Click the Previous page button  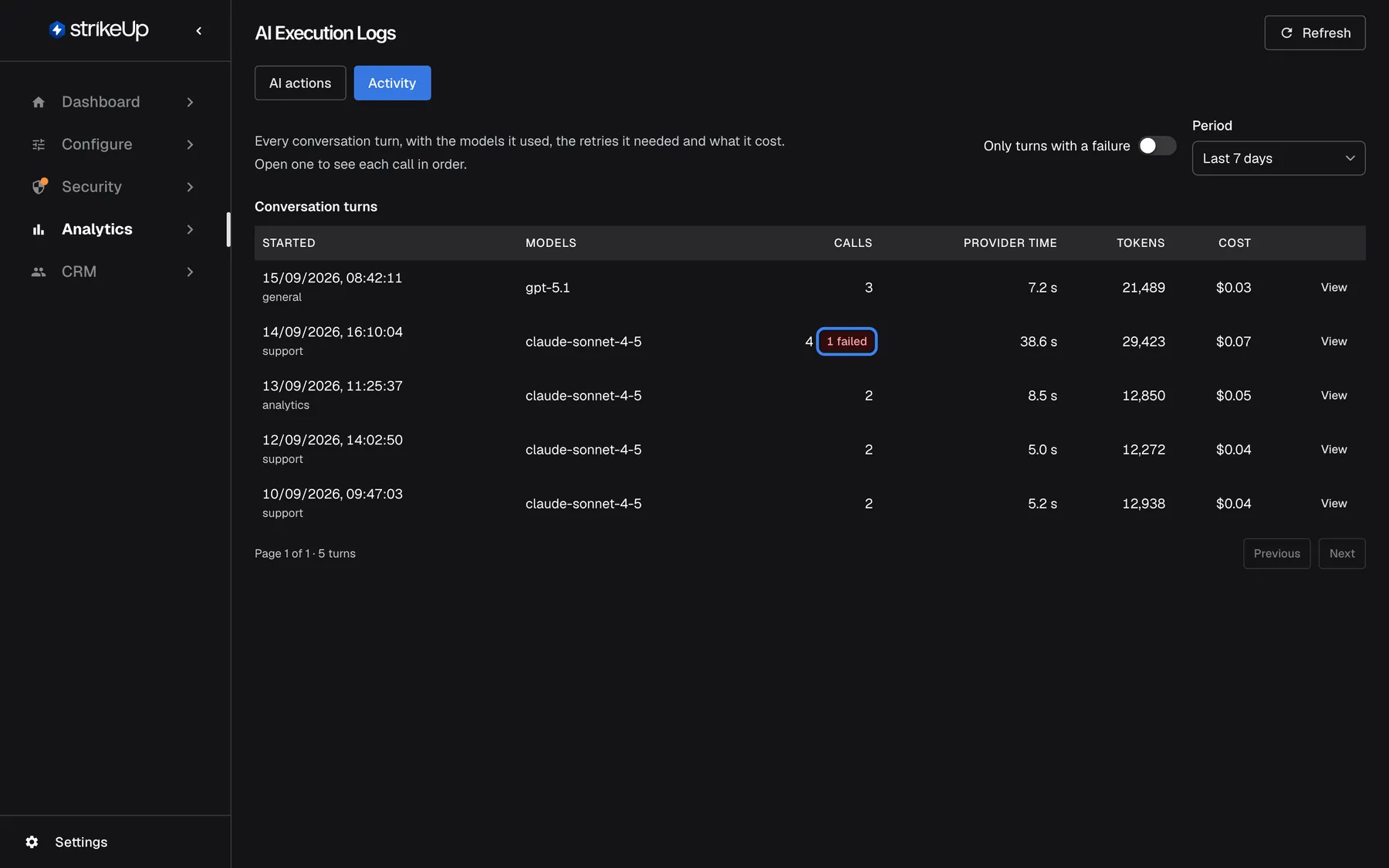pos(1276,553)
